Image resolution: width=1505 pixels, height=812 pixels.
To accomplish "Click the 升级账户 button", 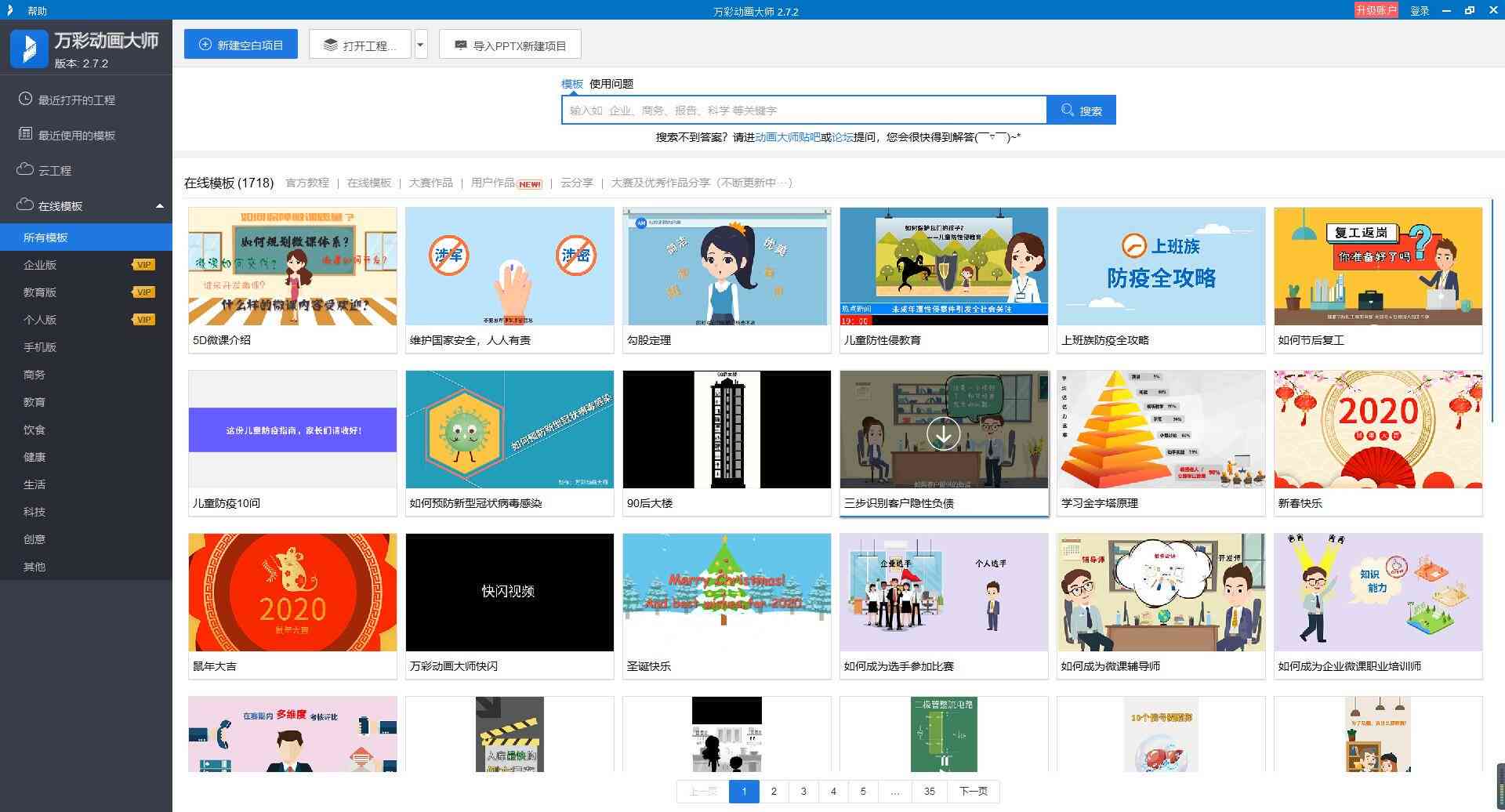I will coord(1376,10).
